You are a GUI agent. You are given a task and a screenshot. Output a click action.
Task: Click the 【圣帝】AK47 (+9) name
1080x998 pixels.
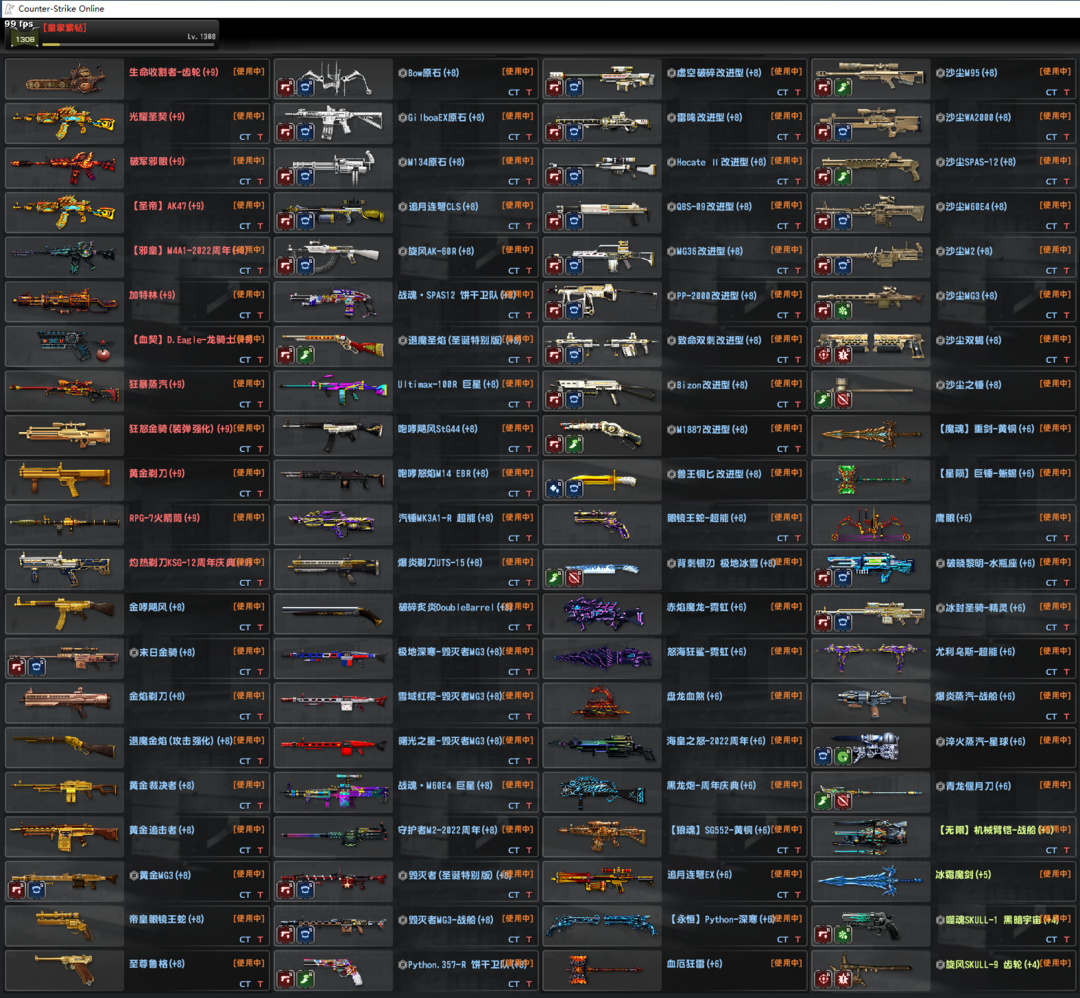(x=167, y=206)
